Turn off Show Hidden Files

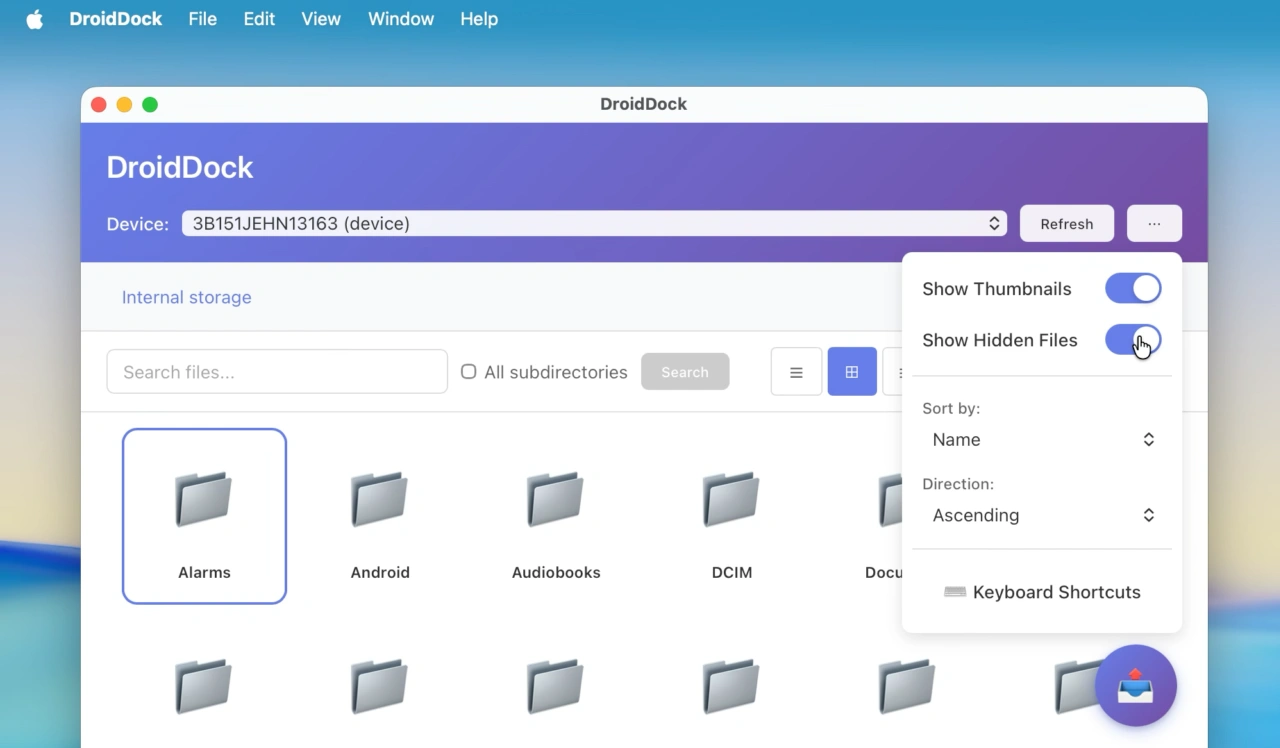pyautogui.click(x=1132, y=340)
